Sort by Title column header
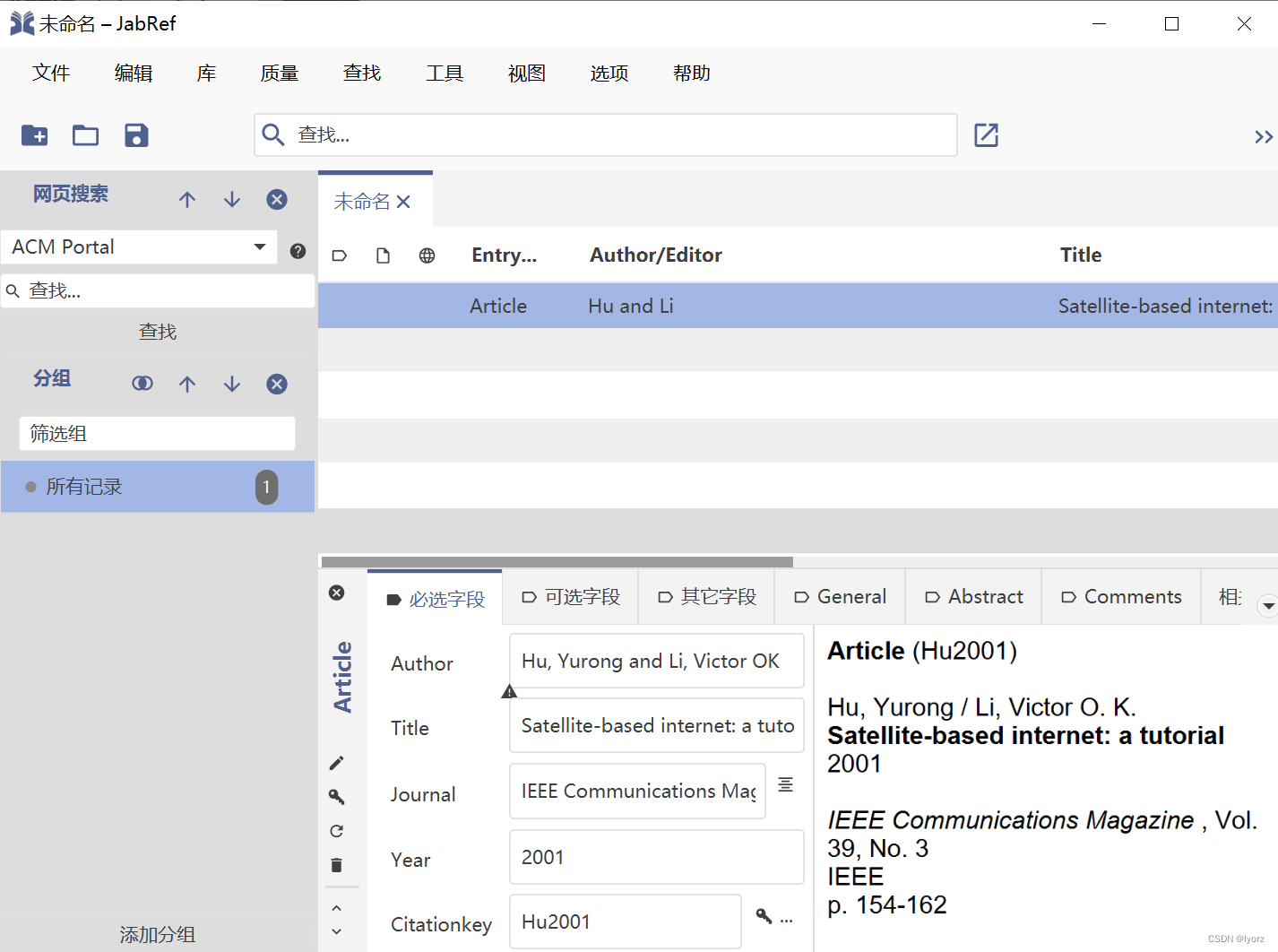 (x=1081, y=255)
